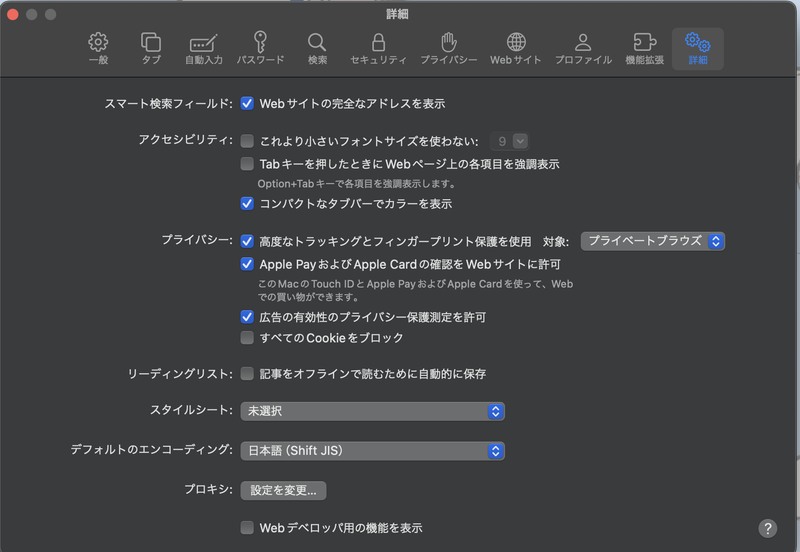
Task: Click the 設定を変更... proxy button
Action: 284,490
